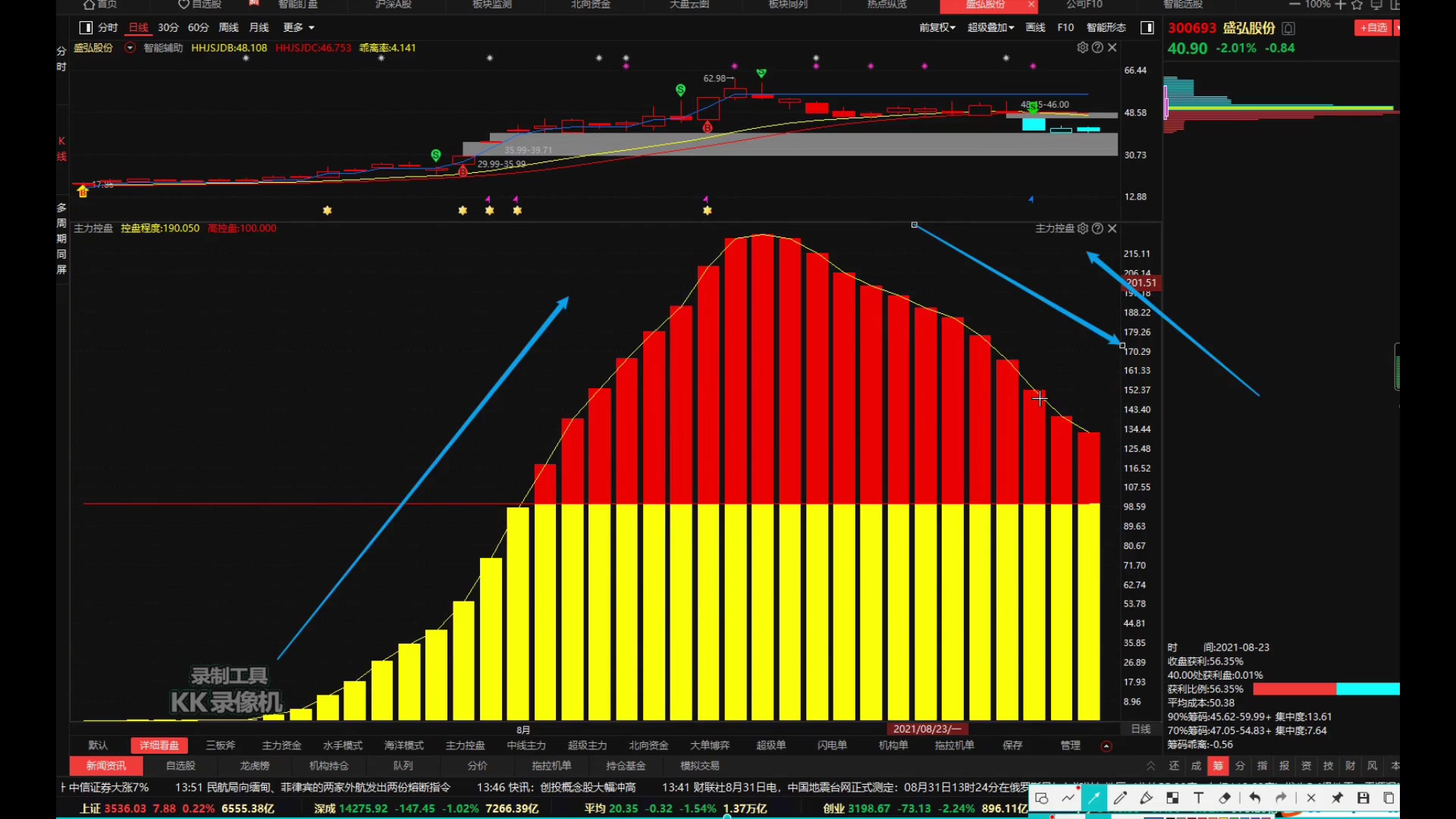This screenshot has width=1456, height=819.
Task: Close the 主力控盘 indicator panel
Action: (x=1112, y=228)
